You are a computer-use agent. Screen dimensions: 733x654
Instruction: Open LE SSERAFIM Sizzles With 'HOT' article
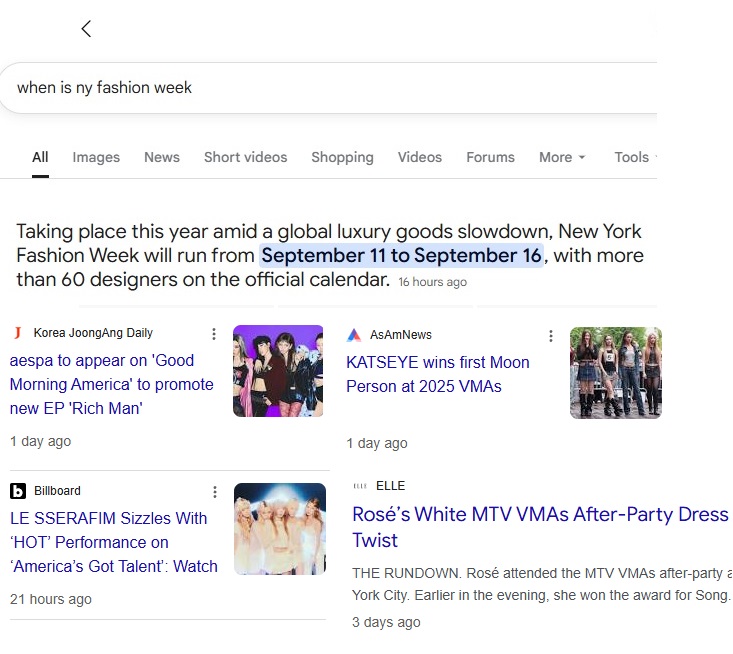(x=114, y=542)
